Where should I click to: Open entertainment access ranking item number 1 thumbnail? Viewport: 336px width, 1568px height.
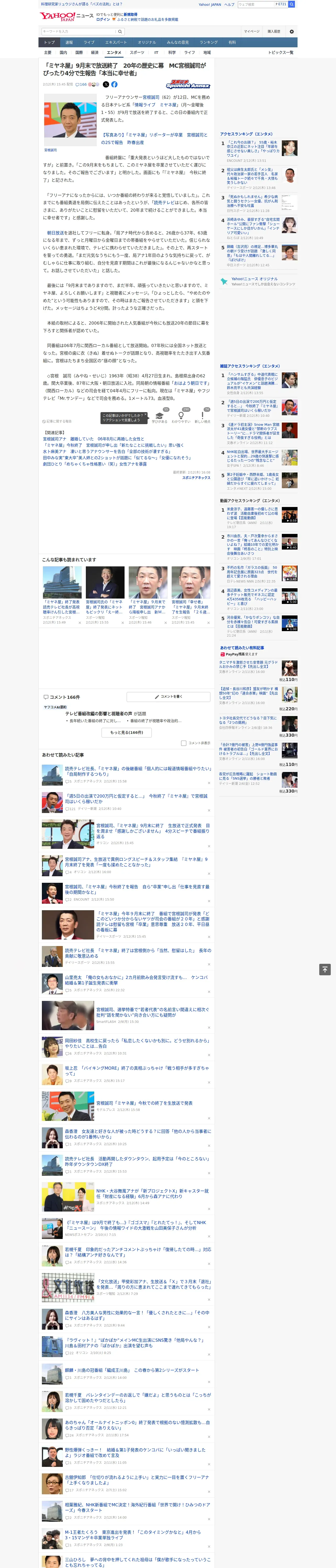(290, 148)
